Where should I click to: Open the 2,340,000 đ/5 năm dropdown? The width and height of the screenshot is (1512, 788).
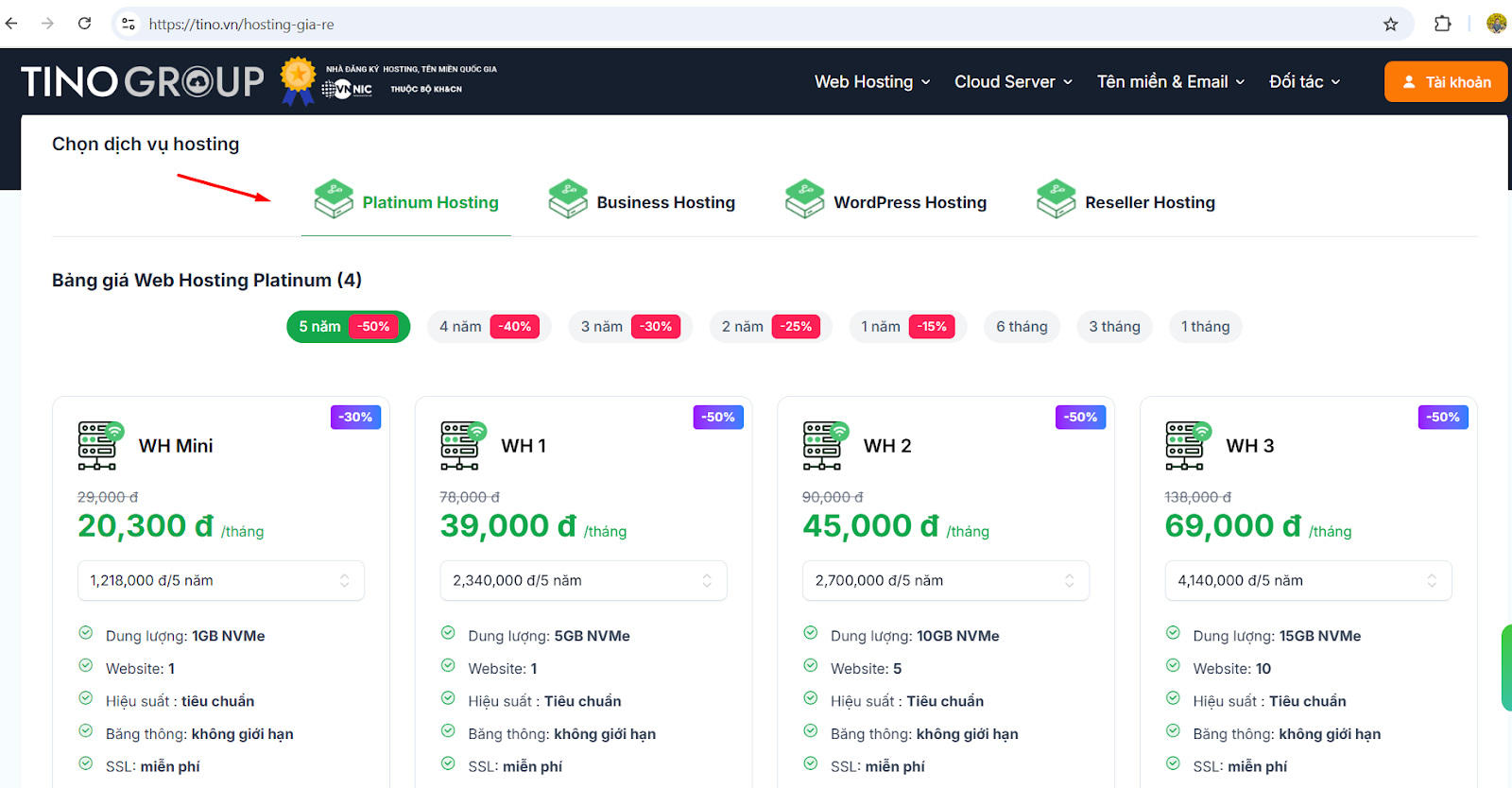[x=583, y=581]
